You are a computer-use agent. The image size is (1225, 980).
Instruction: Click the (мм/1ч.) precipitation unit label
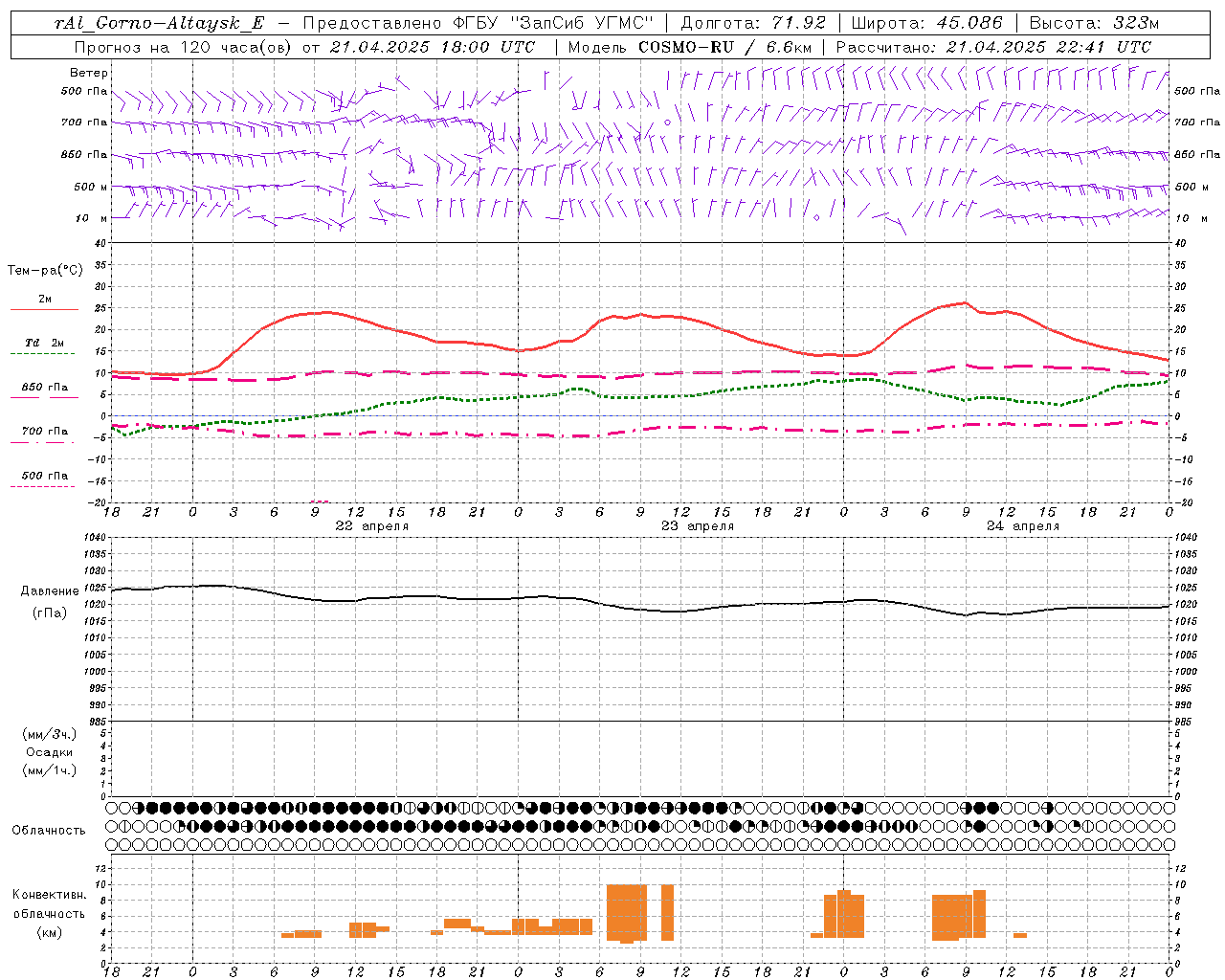(50, 770)
